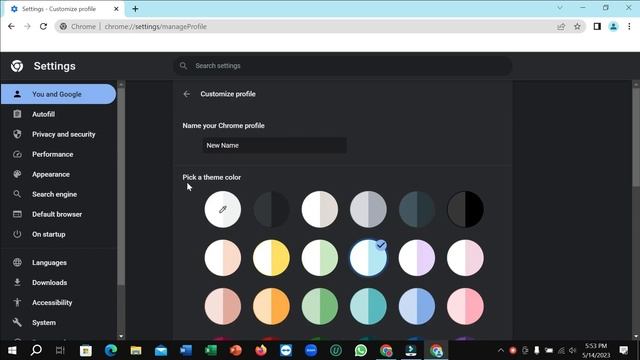Open the profile avatar menu in toolbar
Screen dimensions: 640x360
point(613,27)
